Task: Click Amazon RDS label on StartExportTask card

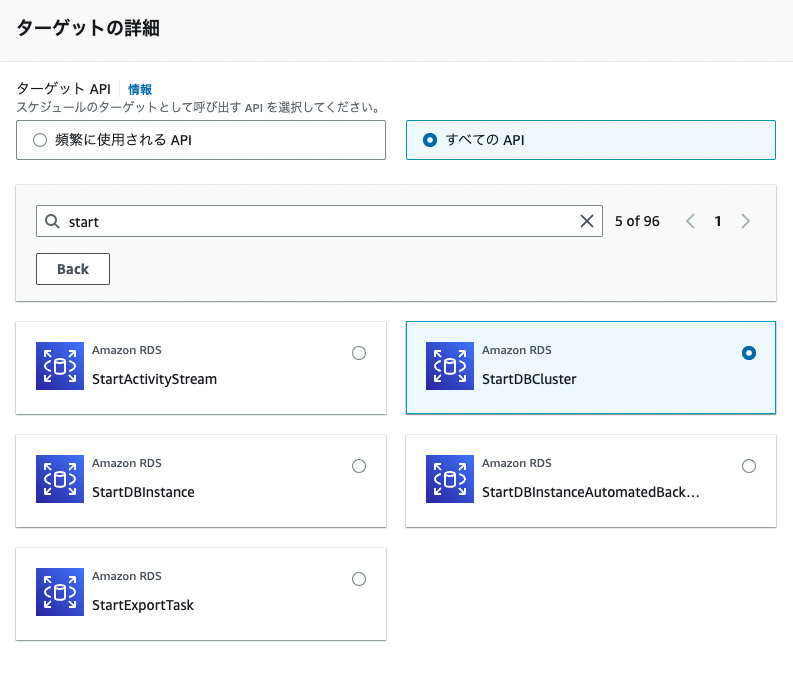Action: [x=126, y=576]
